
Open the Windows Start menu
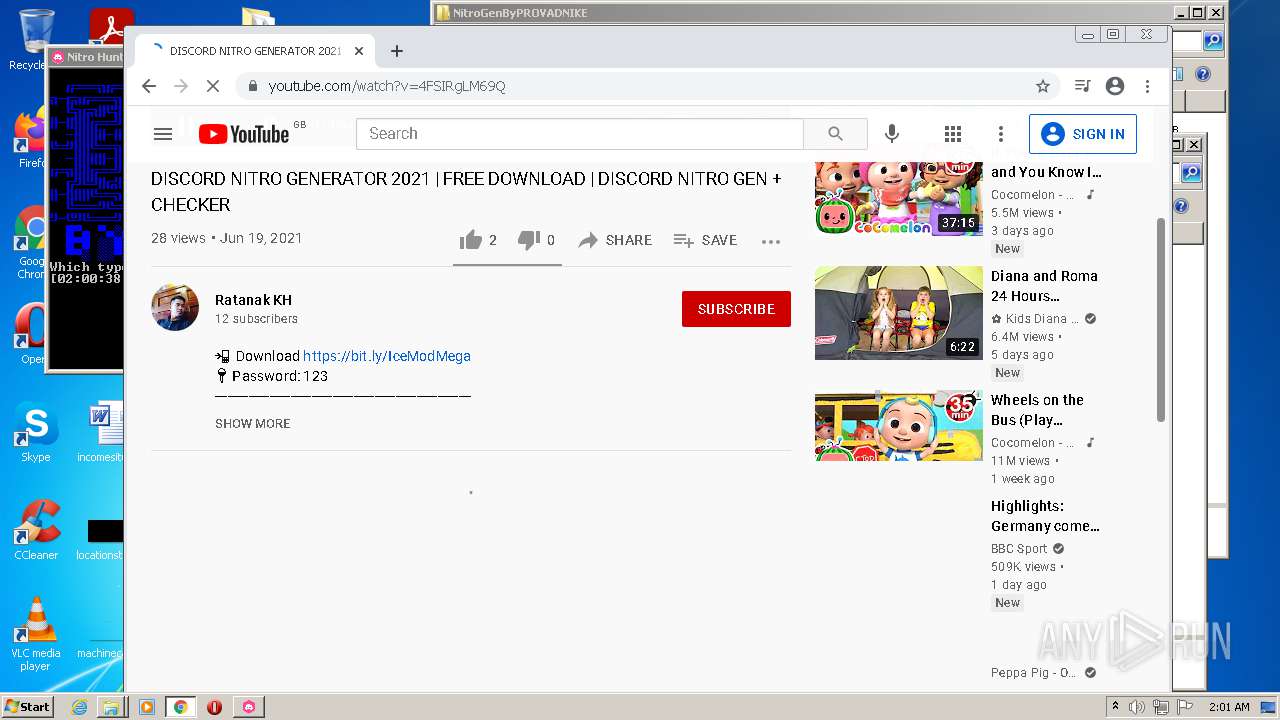28,707
